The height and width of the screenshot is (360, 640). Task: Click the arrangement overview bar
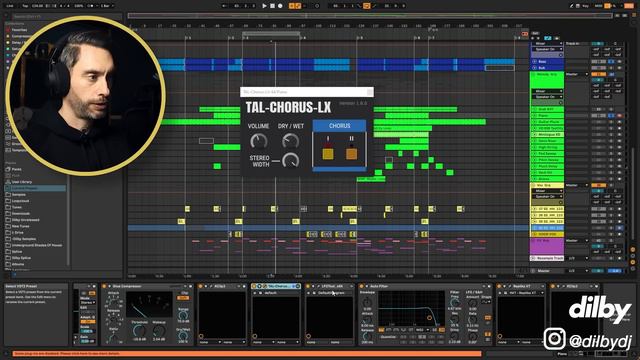[370, 16]
